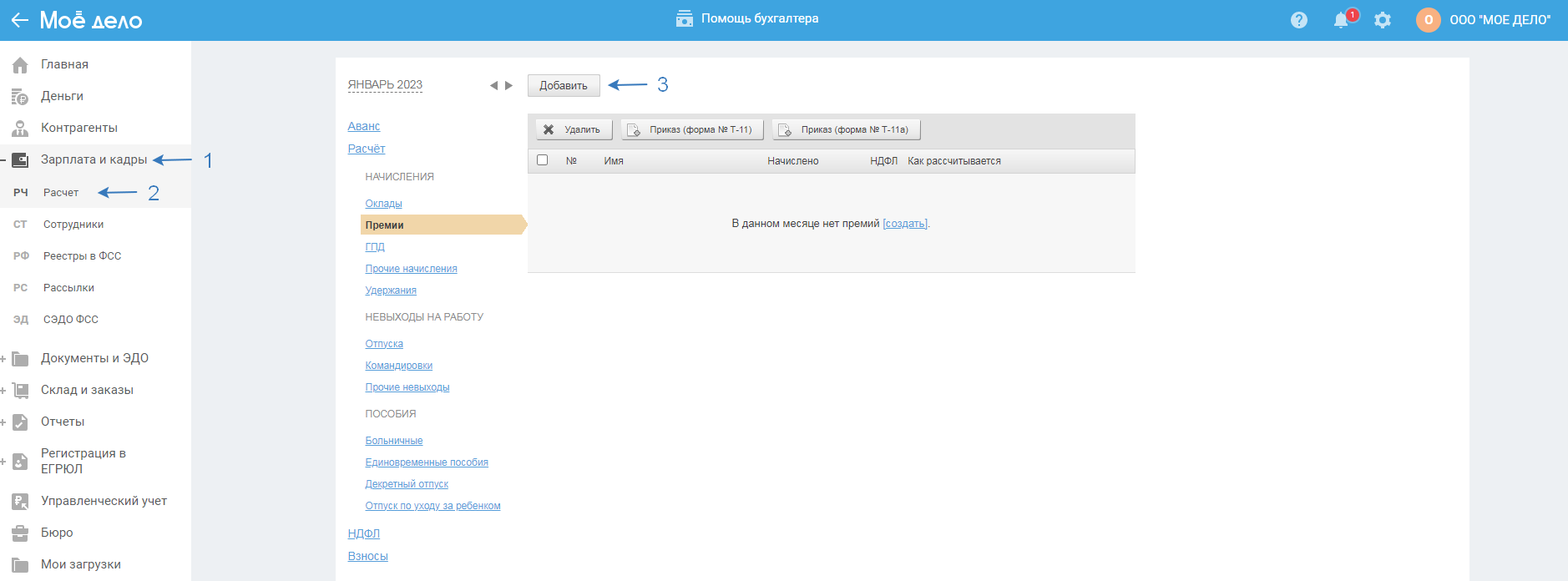Open the Сотрудники submenu item
This screenshot has width=1568, height=581.
(73, 225)
